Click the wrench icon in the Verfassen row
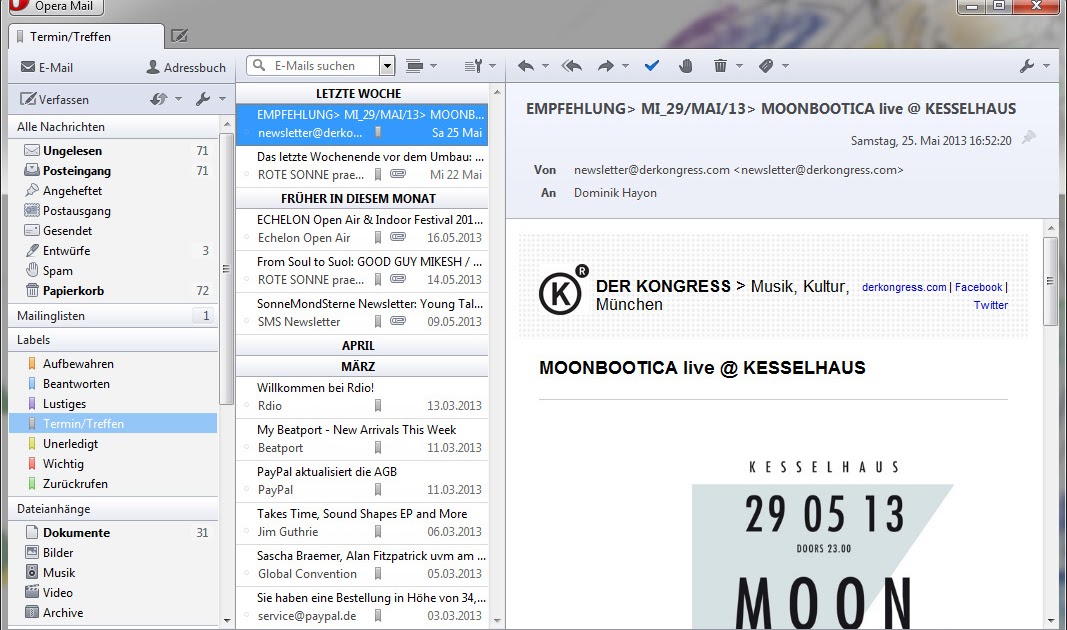The image size is (1067, 630). click(203, 99)
